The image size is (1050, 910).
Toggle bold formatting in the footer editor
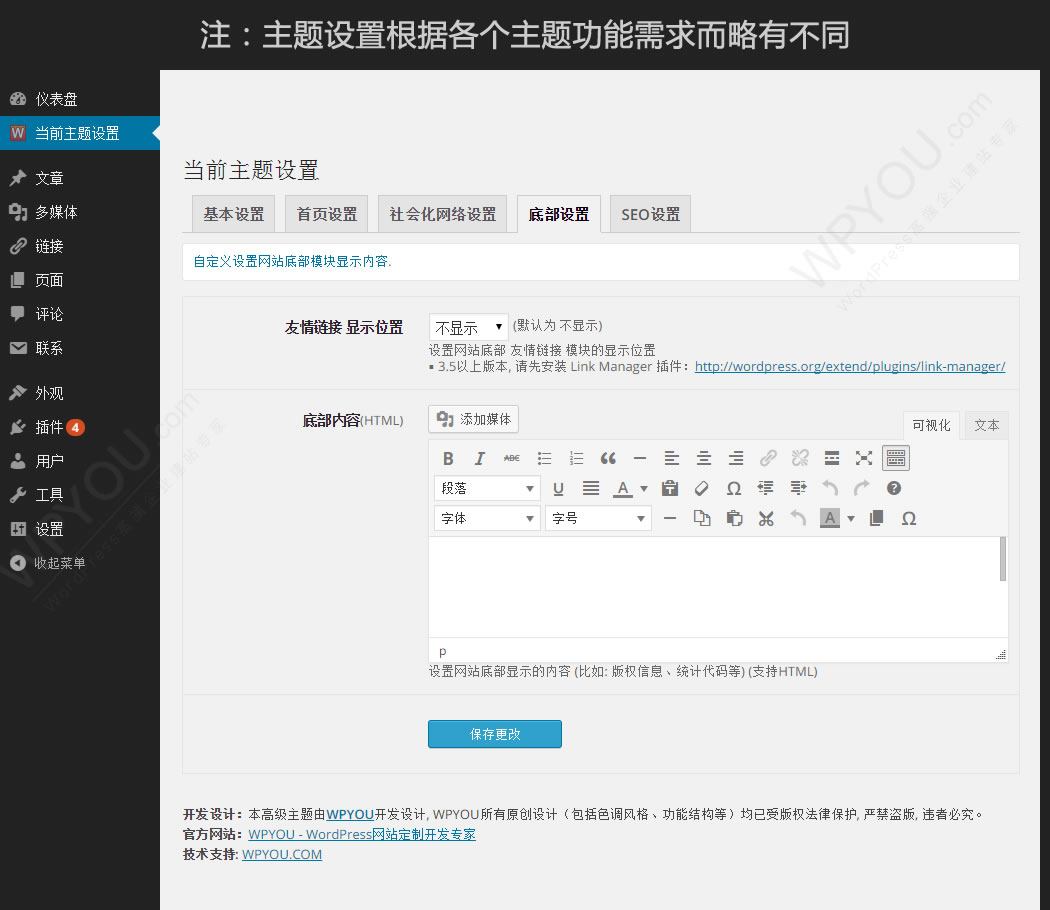pyautogui.click(x=448, y=458)
